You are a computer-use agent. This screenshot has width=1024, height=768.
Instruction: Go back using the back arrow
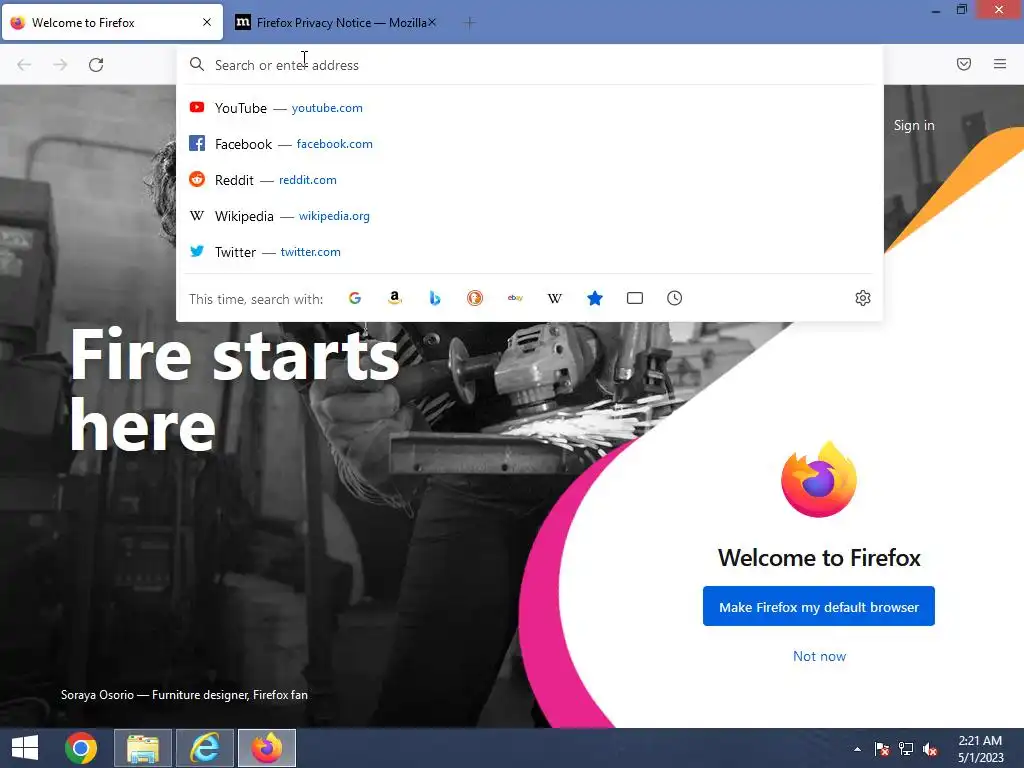tap(24, 65)
